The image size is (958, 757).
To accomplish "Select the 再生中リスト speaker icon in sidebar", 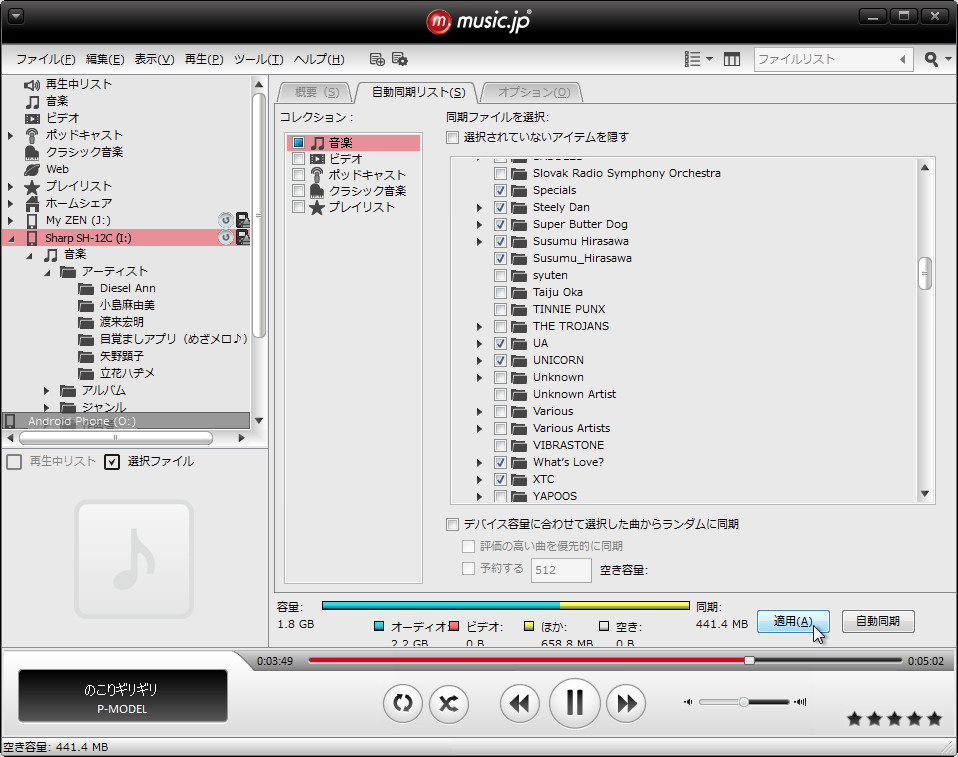I will pyautogui.click(x=32, y=85).
